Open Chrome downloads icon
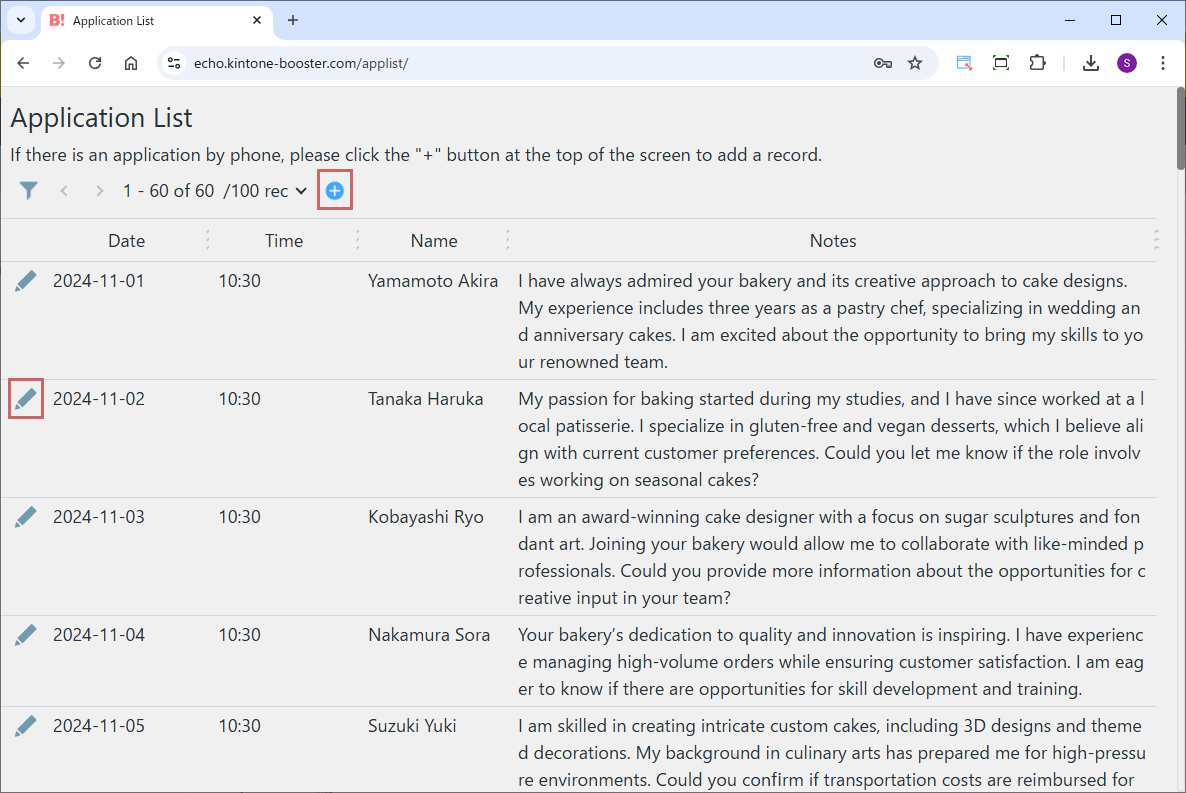This screenshot has width=1186, height=793. 1091,63
